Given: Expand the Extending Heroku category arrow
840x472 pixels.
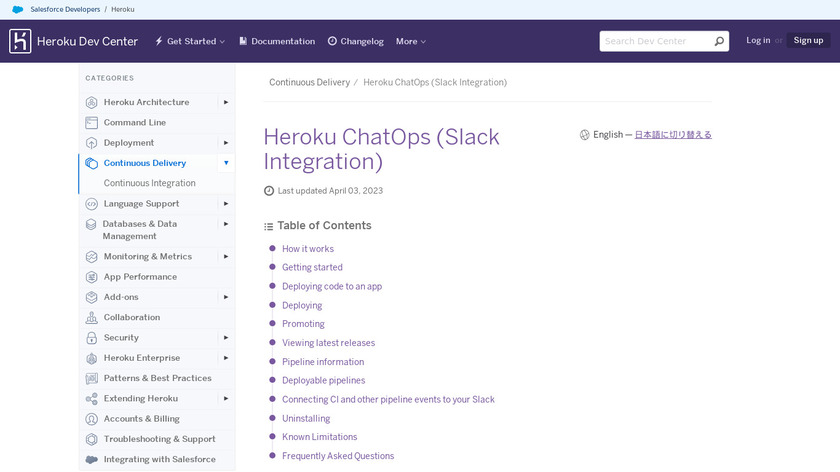Looking at the screenshot, I should (x=226, y=399).
